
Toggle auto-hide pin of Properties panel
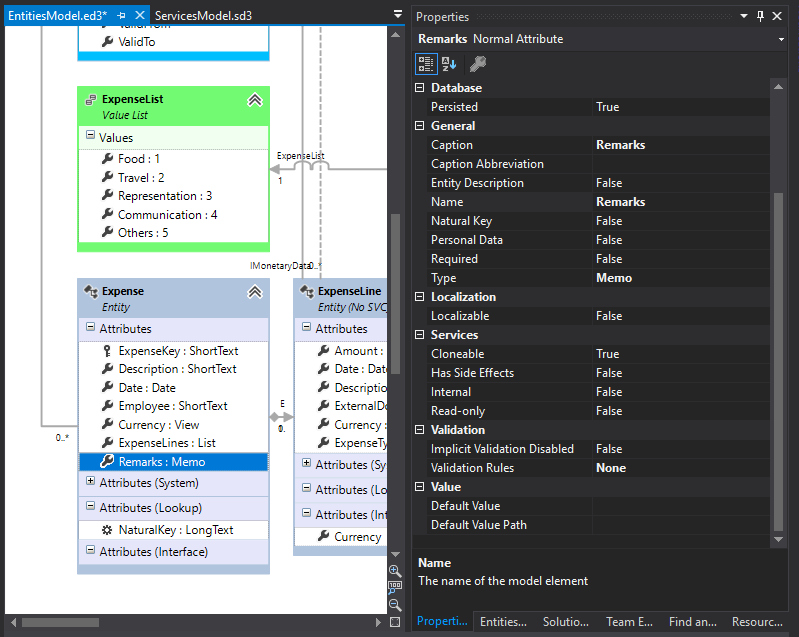coord(760,16)
